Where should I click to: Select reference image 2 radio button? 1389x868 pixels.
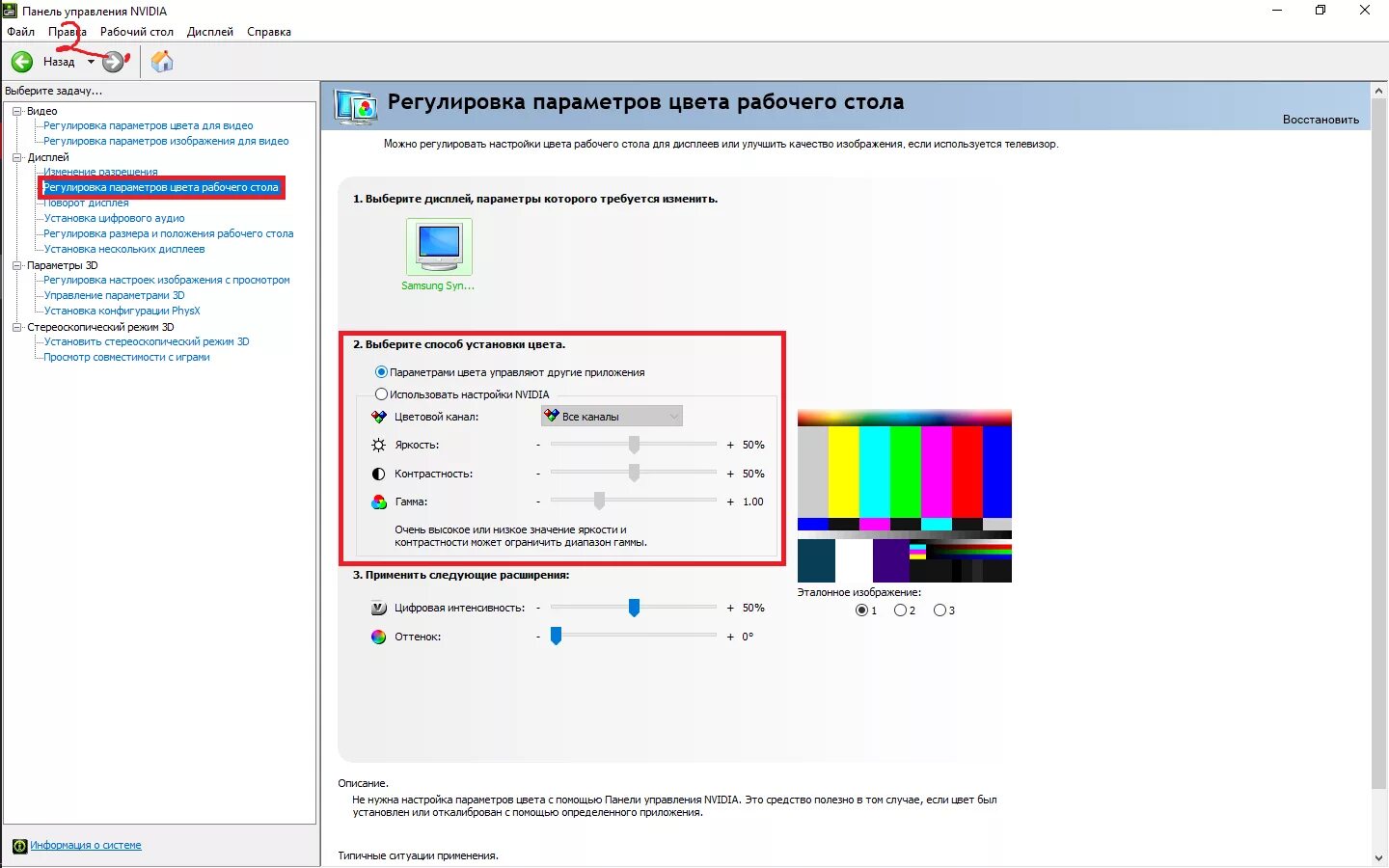point(900,610)
